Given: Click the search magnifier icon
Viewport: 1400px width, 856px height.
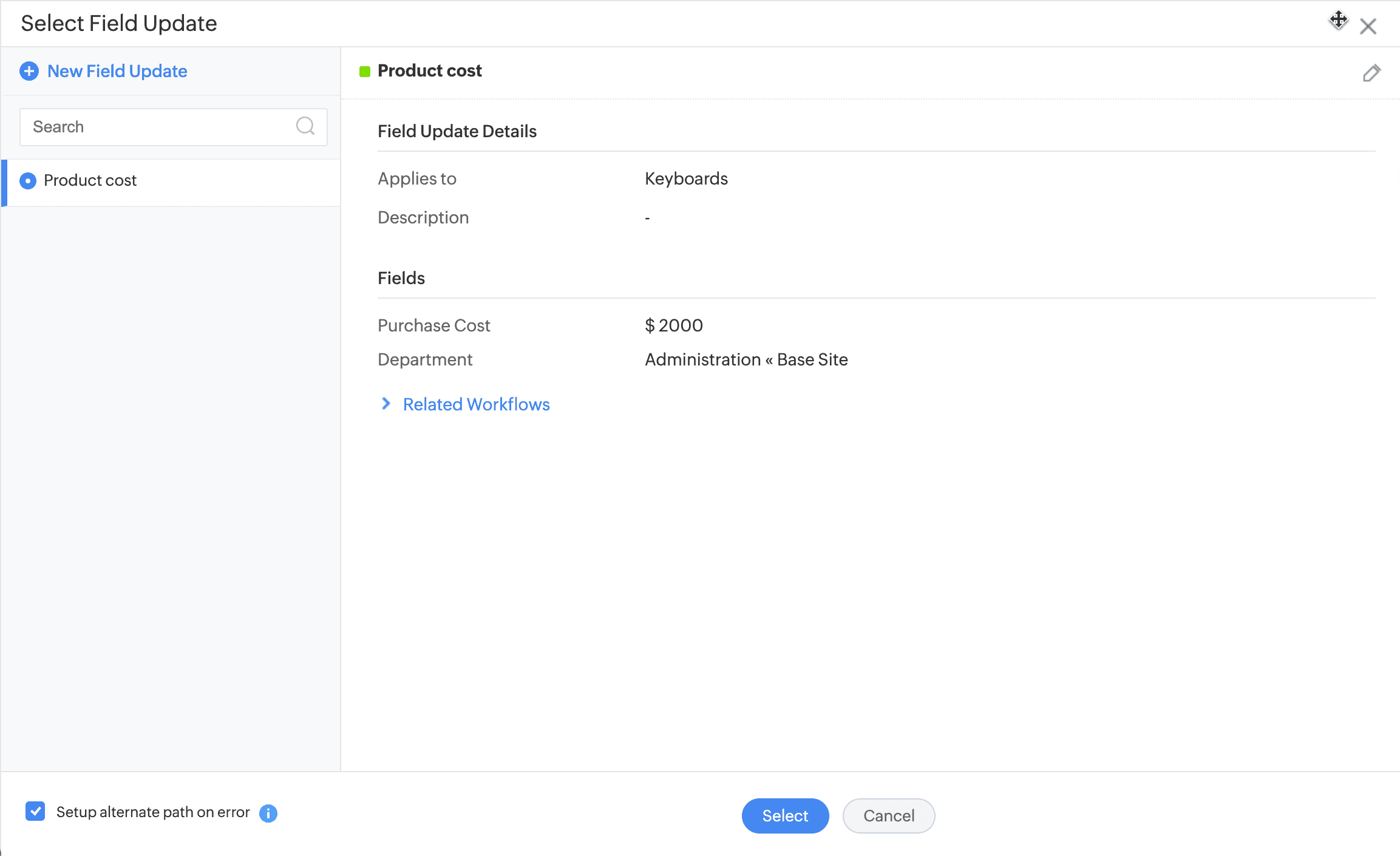Looking at the screenshot, I should point(305,126).
